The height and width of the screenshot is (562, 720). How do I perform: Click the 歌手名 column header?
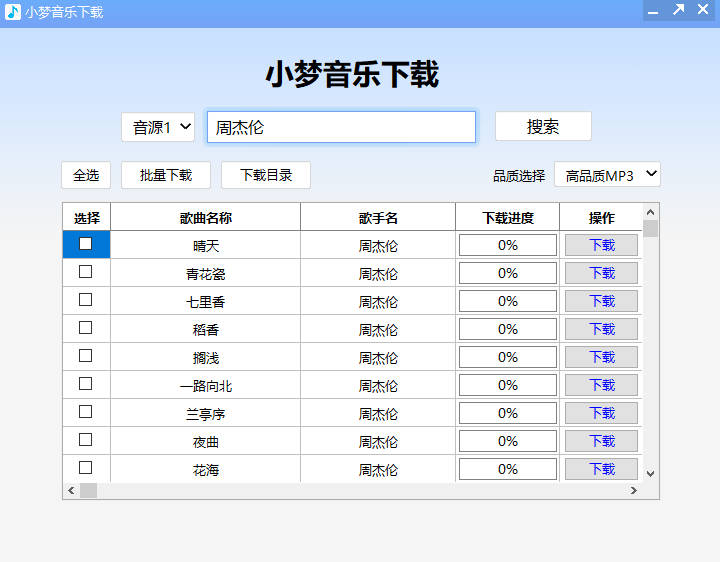click(x=378, y=217)
